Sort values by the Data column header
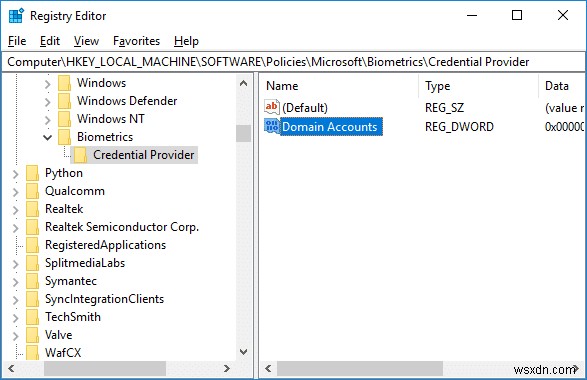The image size is (587, 380). pyautogui.click(x=562, y=86)
